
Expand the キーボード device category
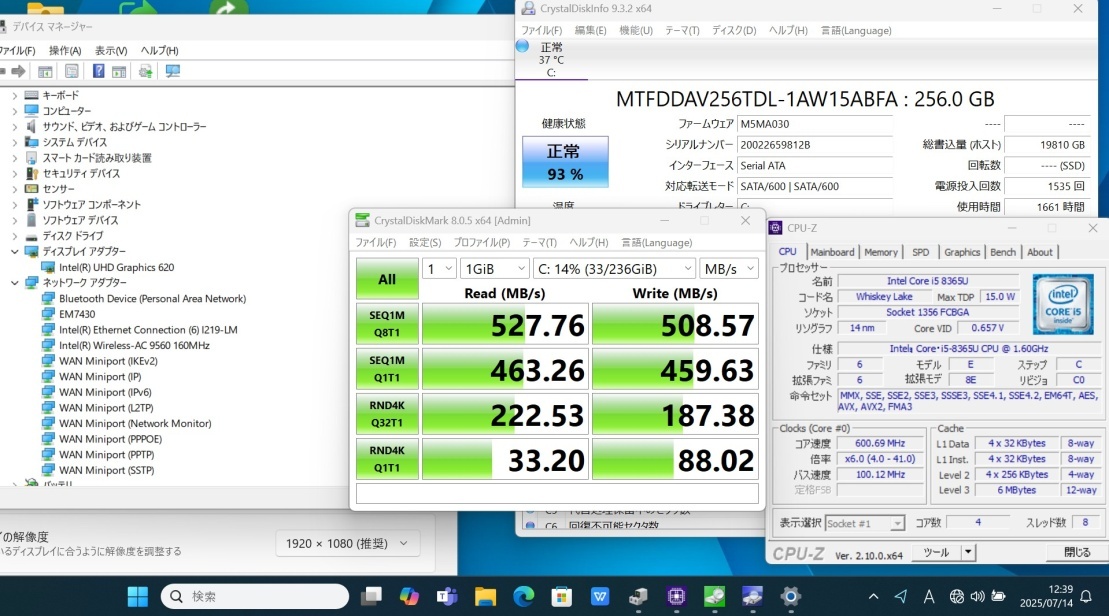click(14, 95)
